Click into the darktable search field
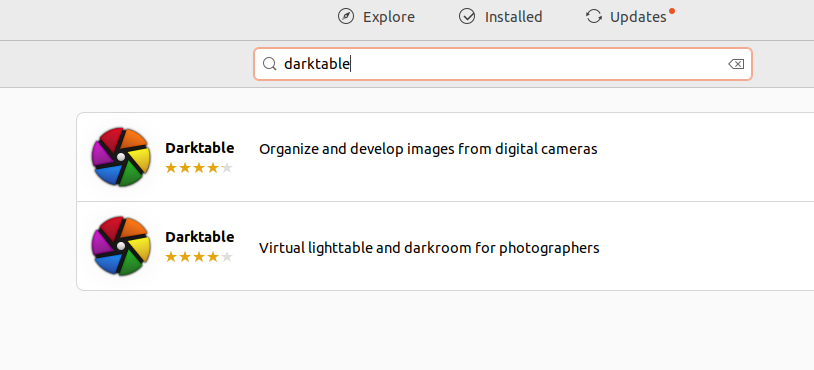Screen dimensions: 814x370 coord(503,64)
